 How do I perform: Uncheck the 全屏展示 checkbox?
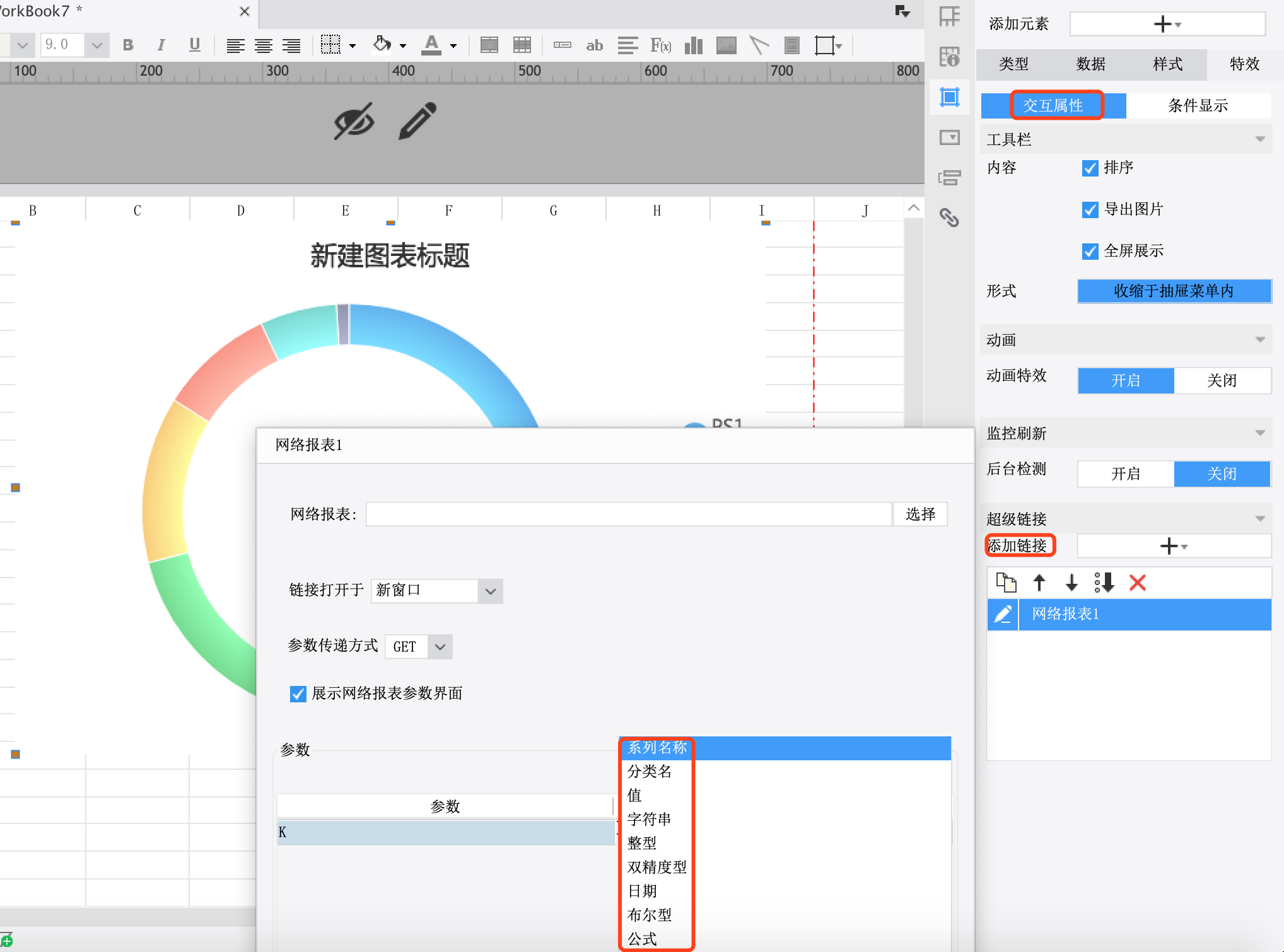pyautogui.click(x=1090, y=252)
